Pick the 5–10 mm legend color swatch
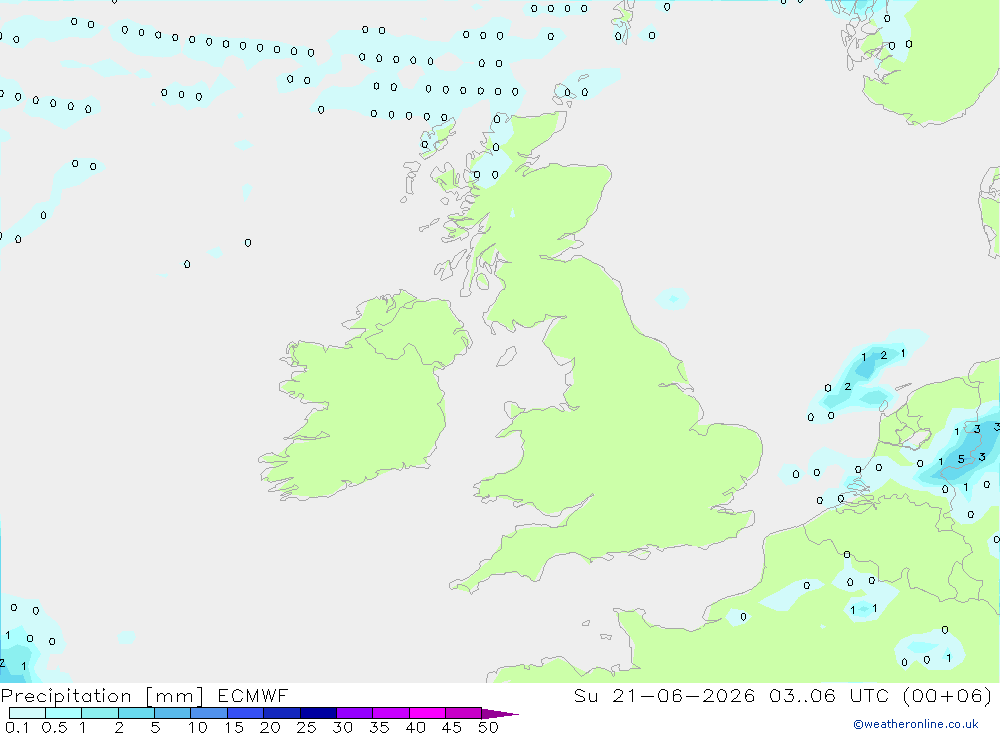The width and height of the screenshot is (1000, 733). (x=172, y=713)
